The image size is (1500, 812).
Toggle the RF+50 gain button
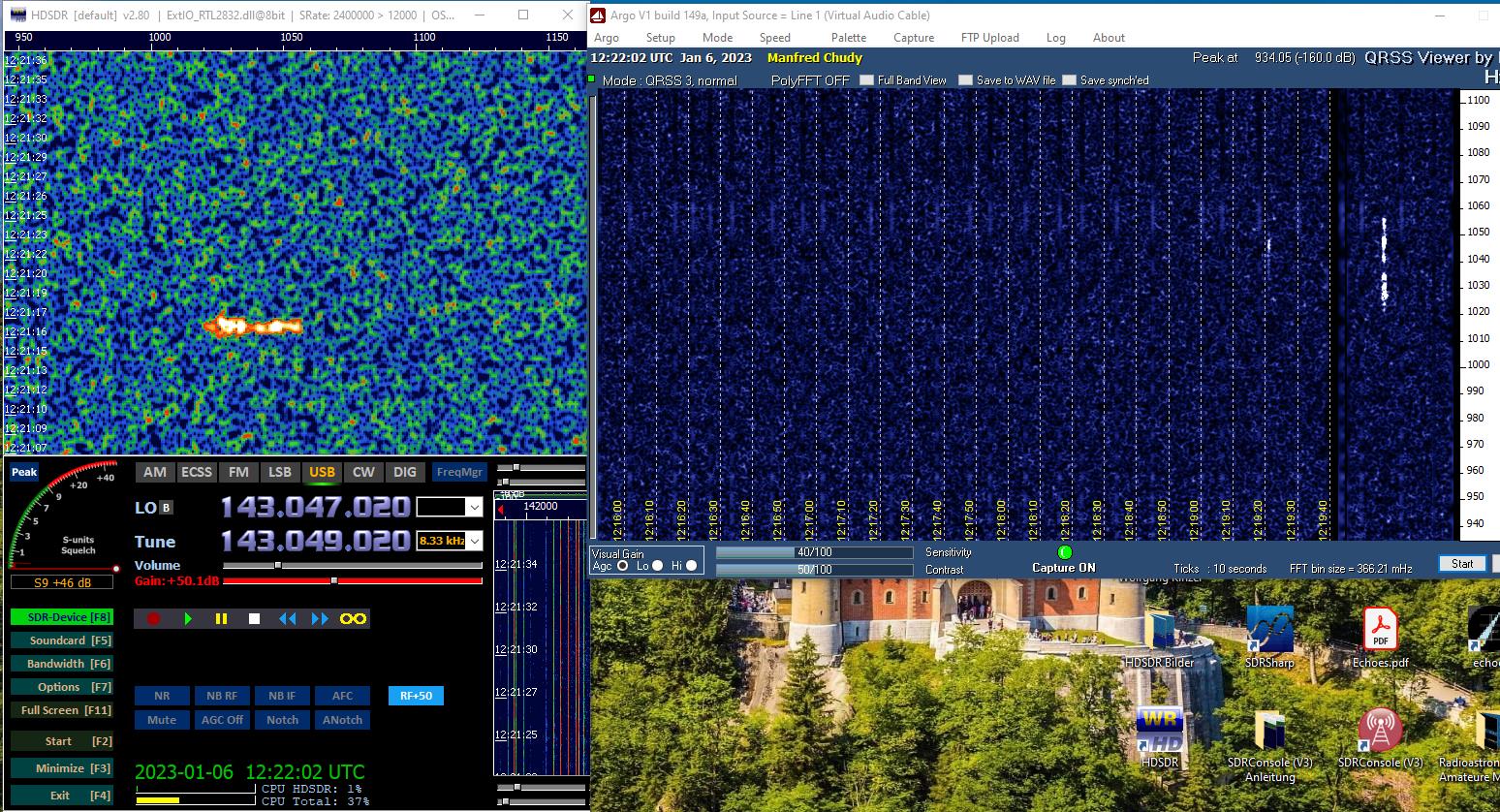pos(416,696)
